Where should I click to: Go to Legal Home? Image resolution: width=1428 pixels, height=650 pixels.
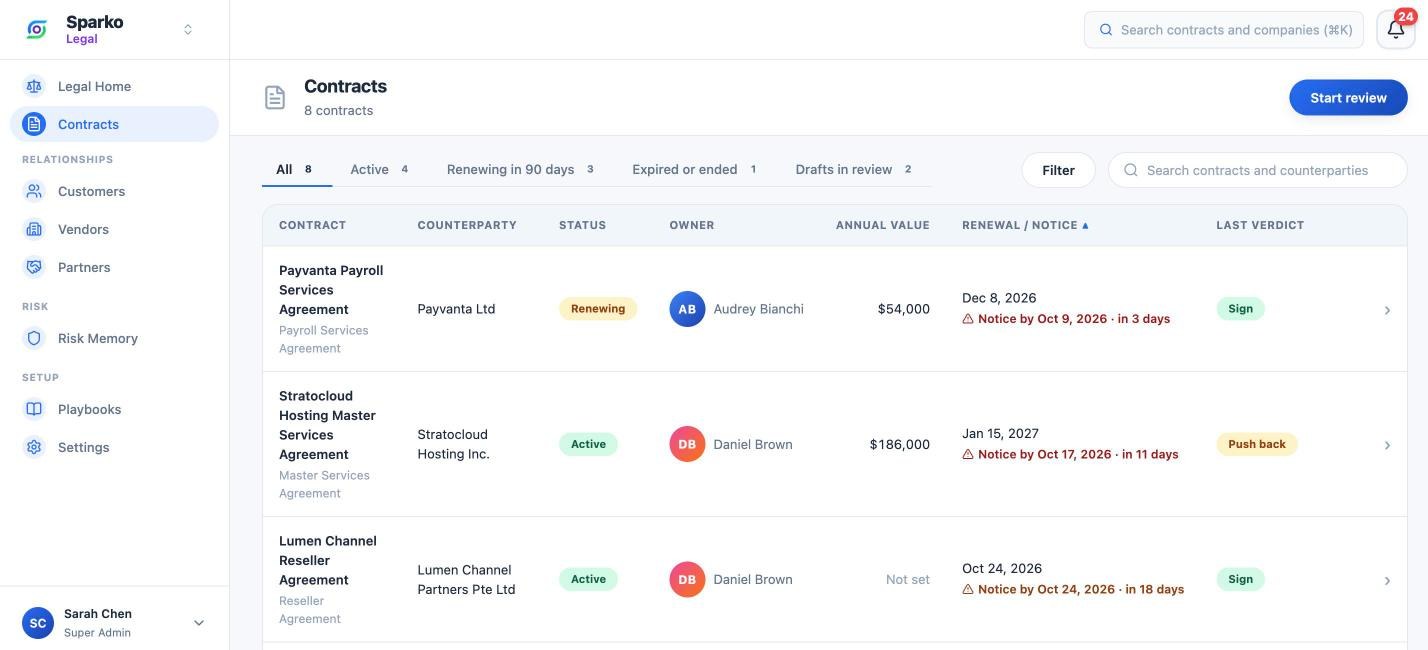coord(114,86)
